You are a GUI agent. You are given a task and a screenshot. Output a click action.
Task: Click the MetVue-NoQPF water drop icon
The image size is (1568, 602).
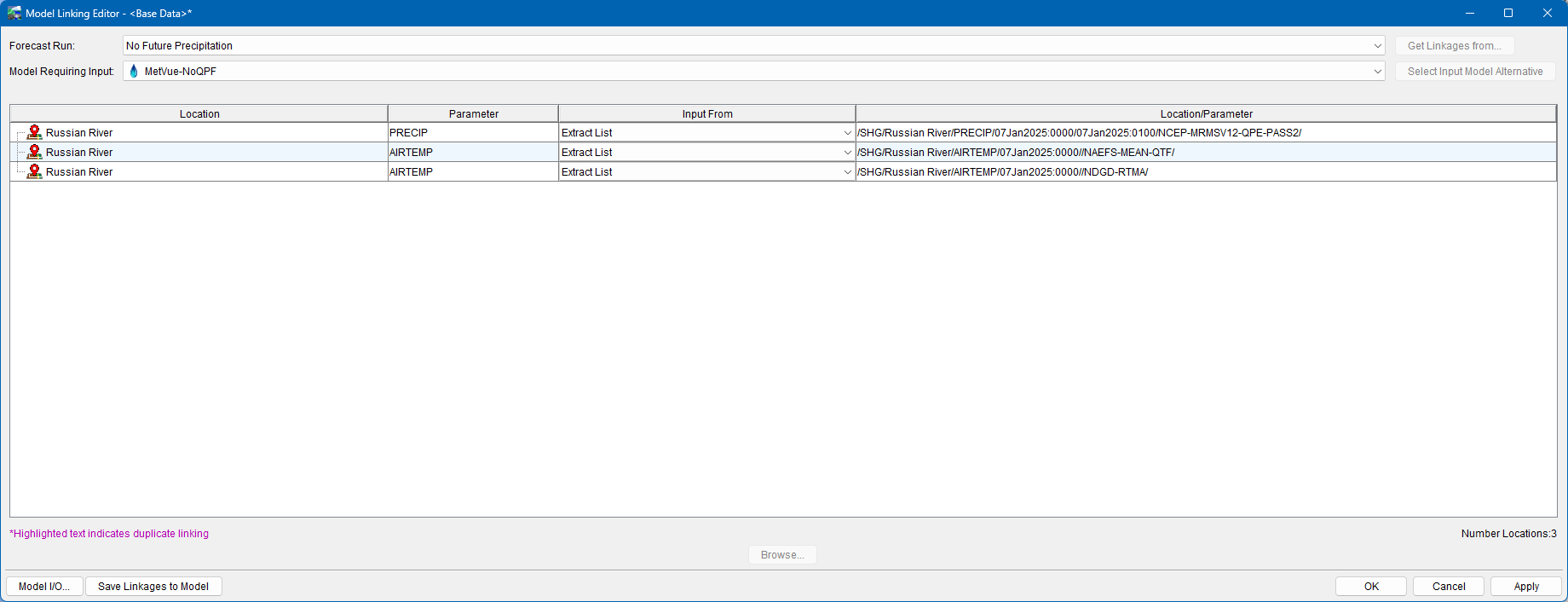point(134,72)
